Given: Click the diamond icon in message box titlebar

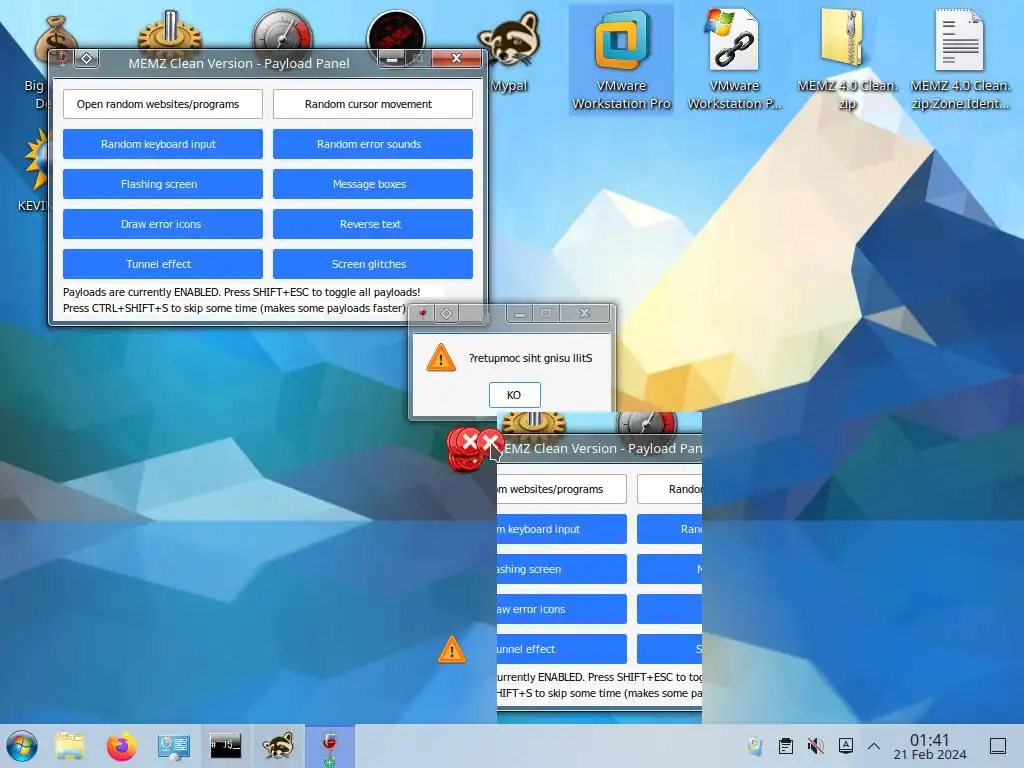Looking at the screenshot, I should (x=447, y=313).
